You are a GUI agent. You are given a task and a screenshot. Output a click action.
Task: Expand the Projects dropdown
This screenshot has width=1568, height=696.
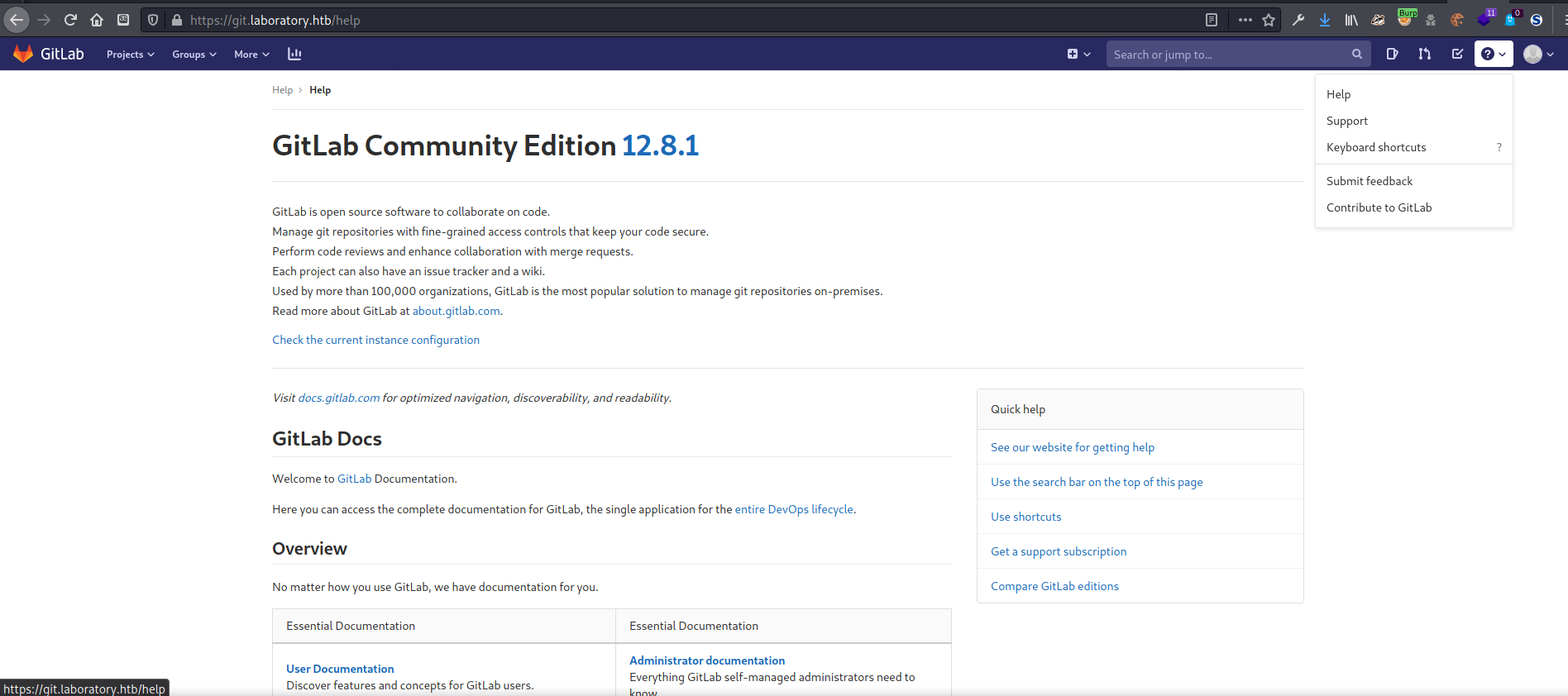click(x=131, y=54)
